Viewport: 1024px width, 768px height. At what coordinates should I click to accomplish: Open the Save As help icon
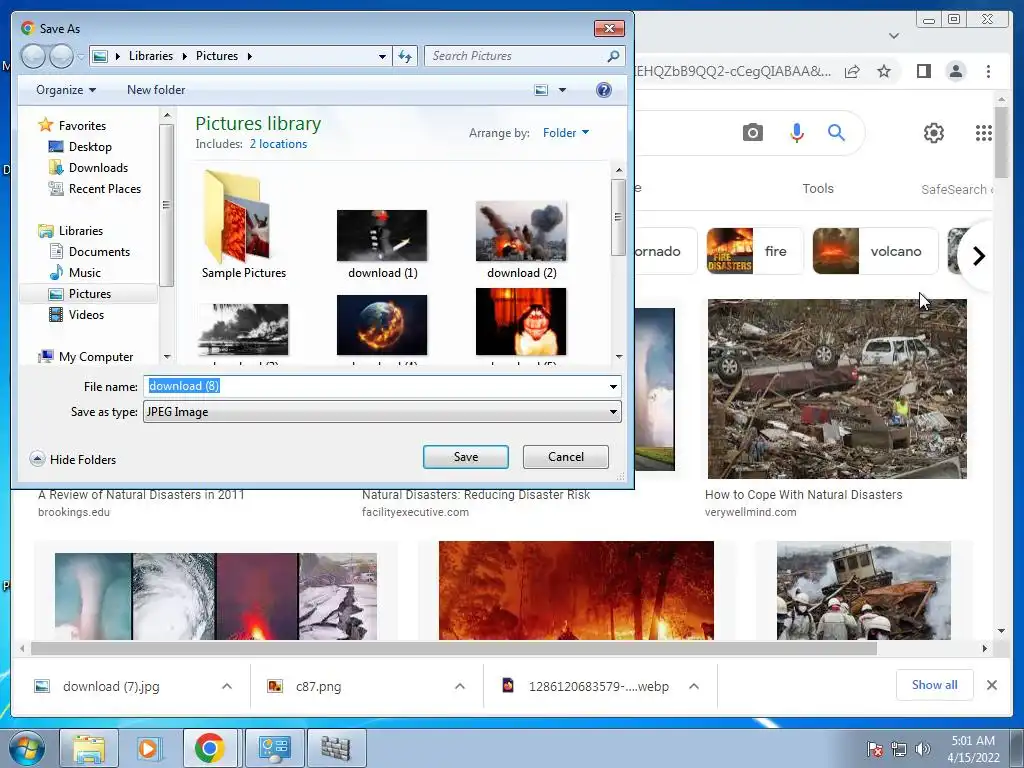coord(603,90)
